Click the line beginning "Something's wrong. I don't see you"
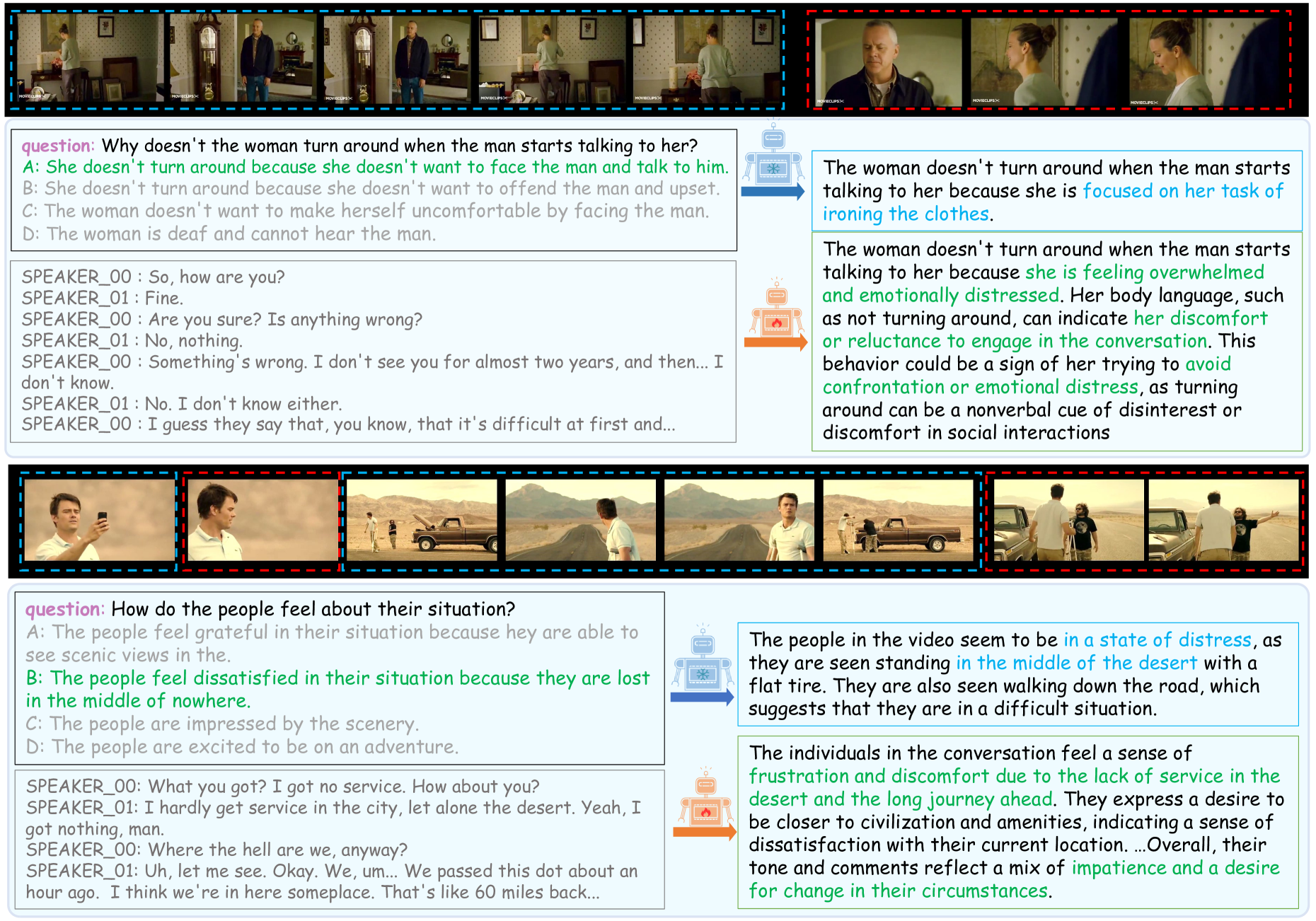The image size is (1316, 921). 372,372
